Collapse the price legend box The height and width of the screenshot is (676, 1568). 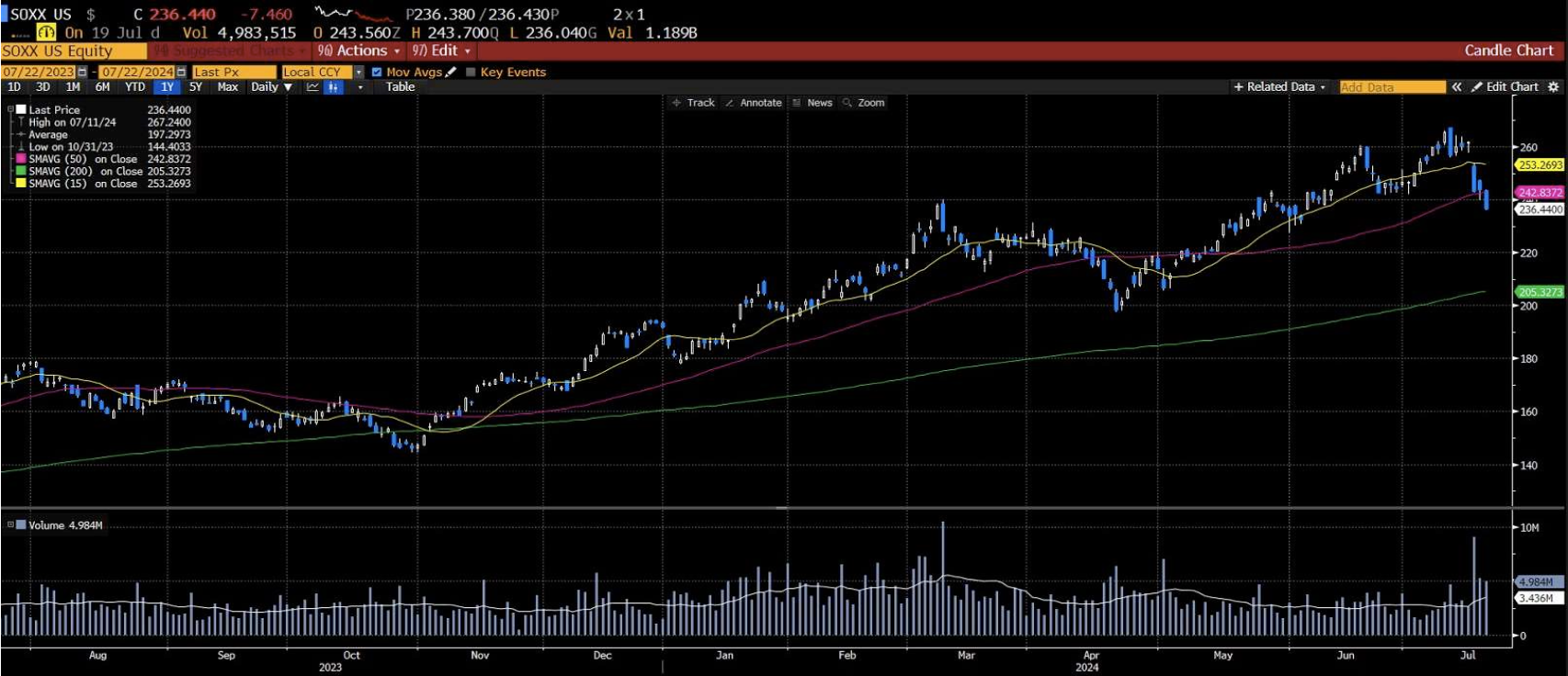pyautogui.click(x=10, y=109)
